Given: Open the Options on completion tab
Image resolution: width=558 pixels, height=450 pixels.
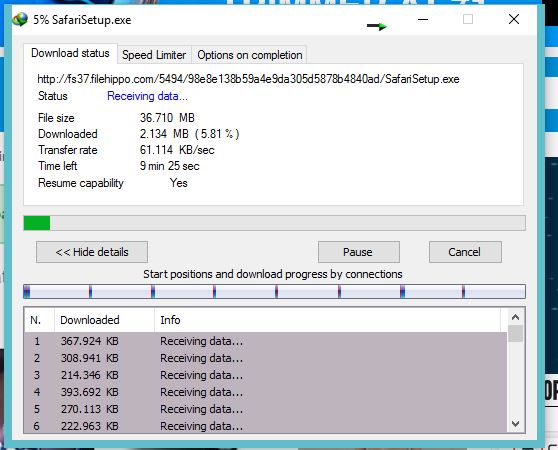Looking at the screenshot, I should pyautogui.click(x=249, y=55).
